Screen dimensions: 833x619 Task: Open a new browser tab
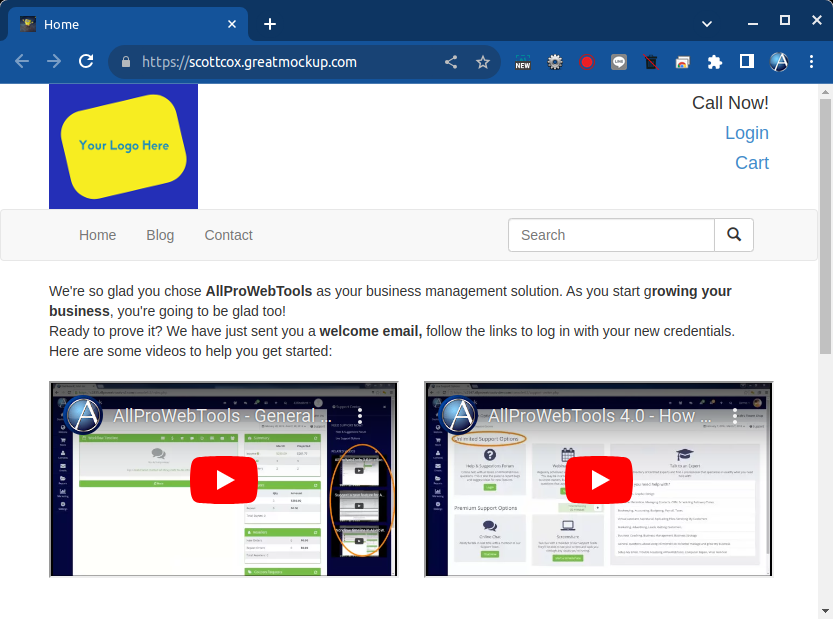coord(270,24)
